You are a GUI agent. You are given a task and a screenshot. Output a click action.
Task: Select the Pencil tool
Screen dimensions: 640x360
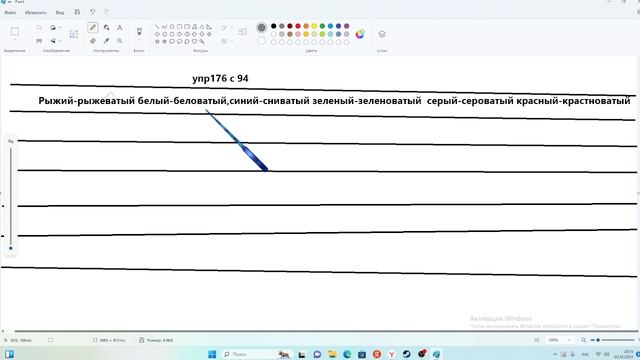(x=93, y=27)
